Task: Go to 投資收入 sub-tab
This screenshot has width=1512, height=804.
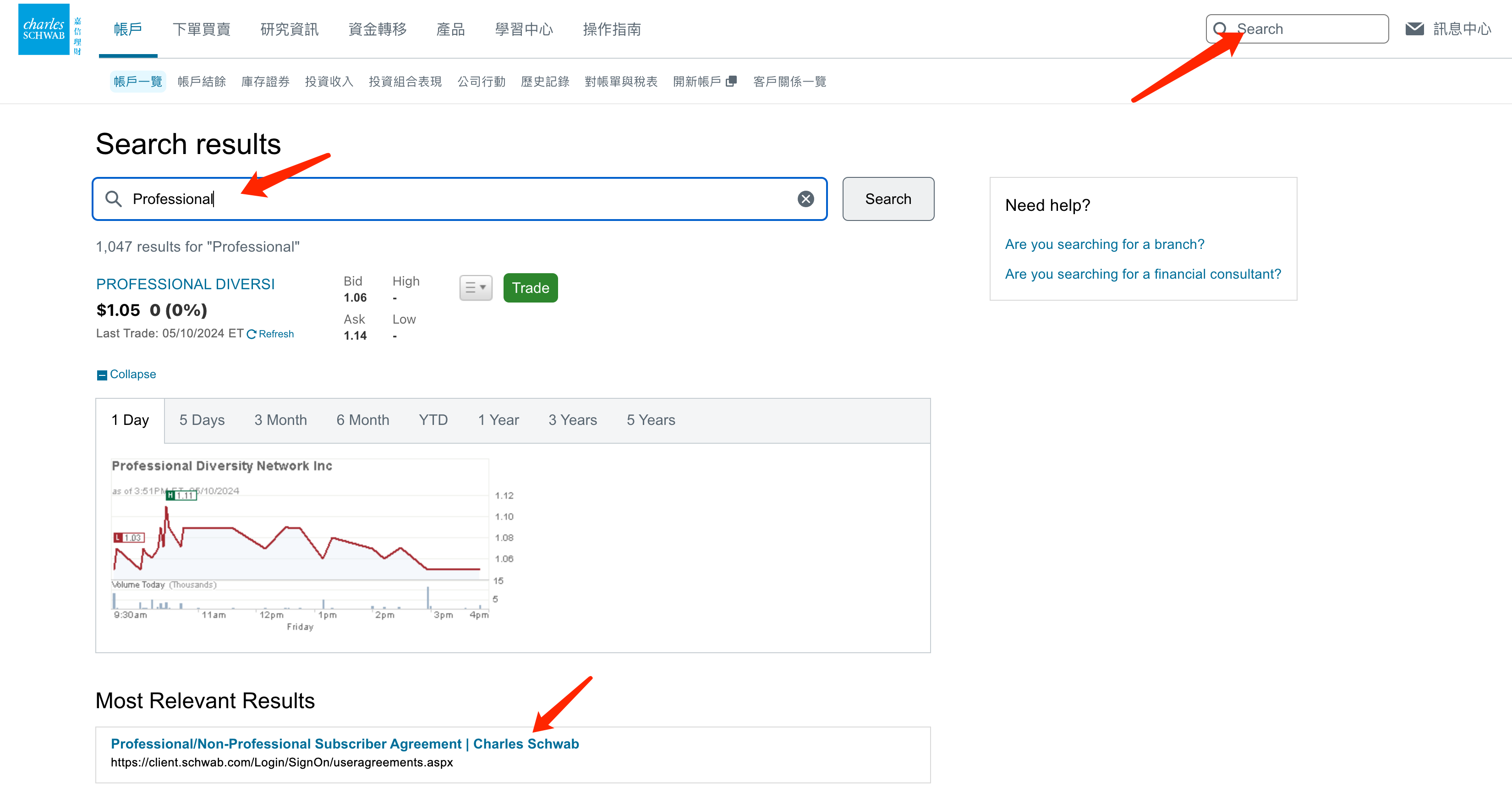Action: [329, 82]
